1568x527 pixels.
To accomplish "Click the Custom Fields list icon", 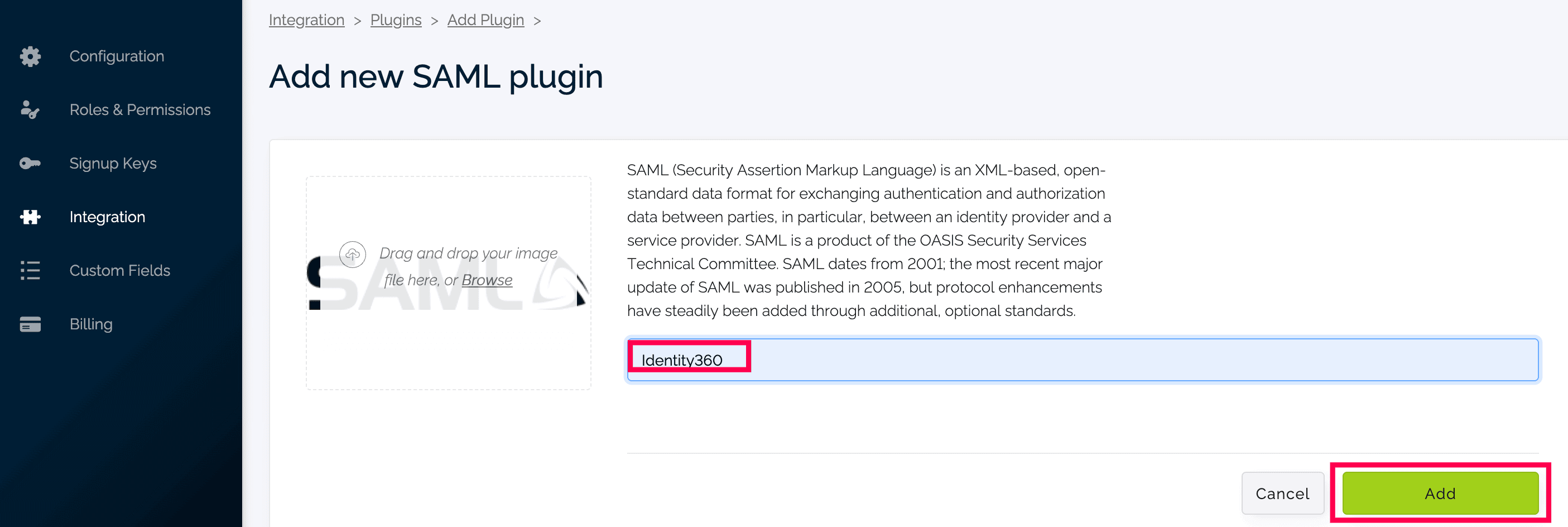I will (x=30, y=271).
